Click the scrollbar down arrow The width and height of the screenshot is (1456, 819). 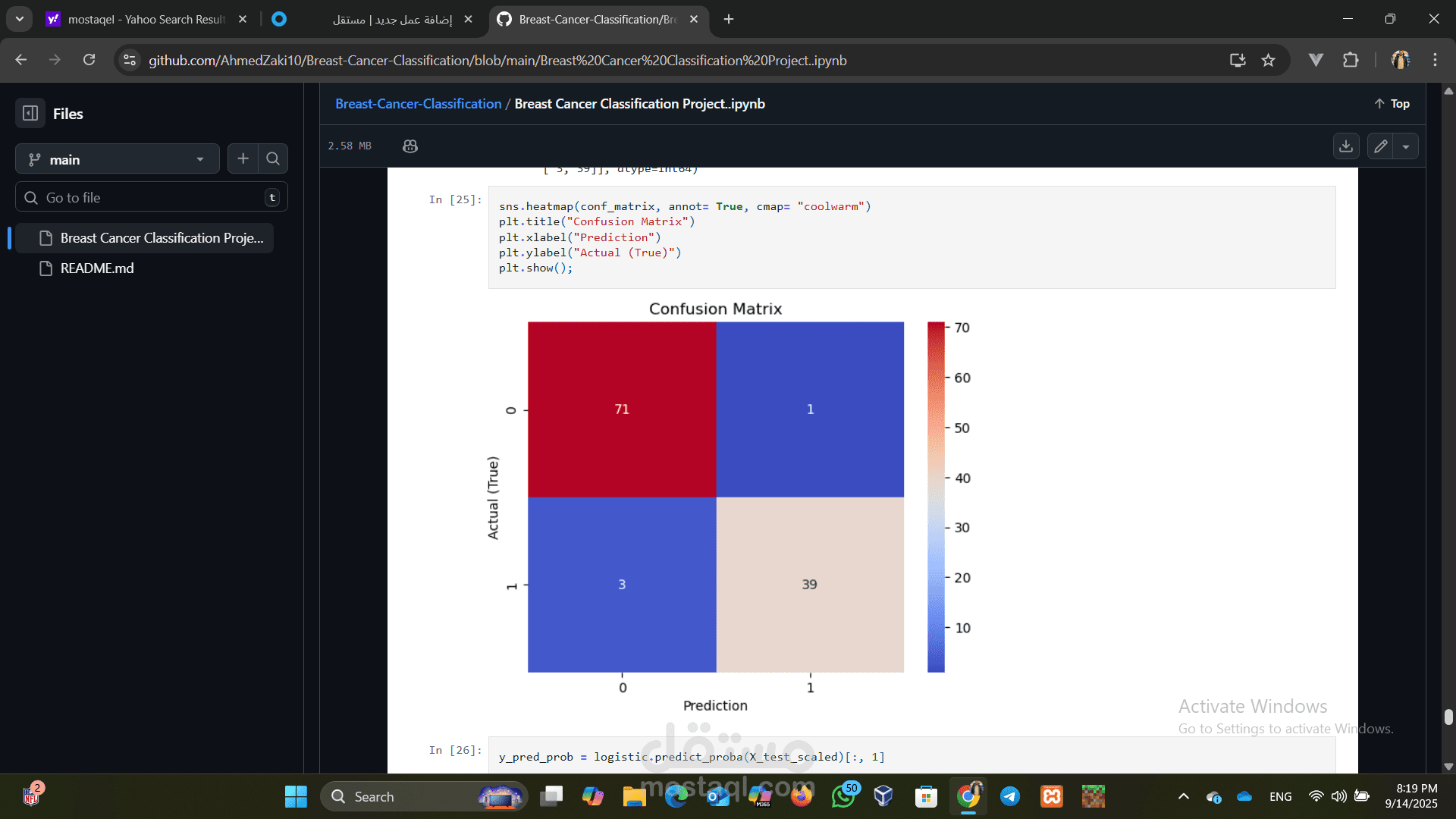(1448, 766)
